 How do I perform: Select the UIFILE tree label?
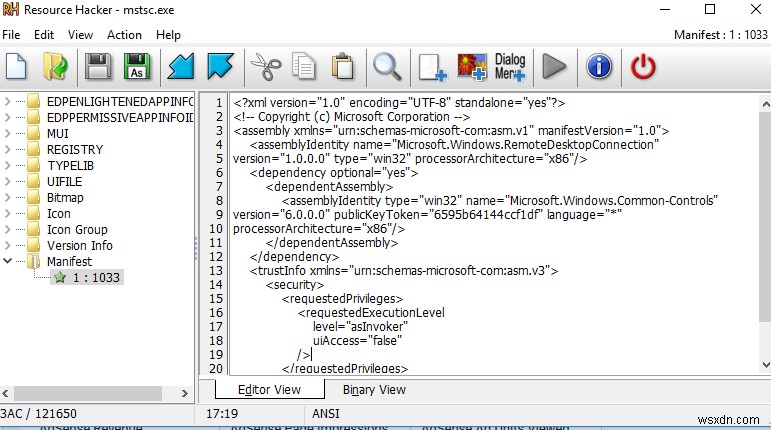coord(64,181)
